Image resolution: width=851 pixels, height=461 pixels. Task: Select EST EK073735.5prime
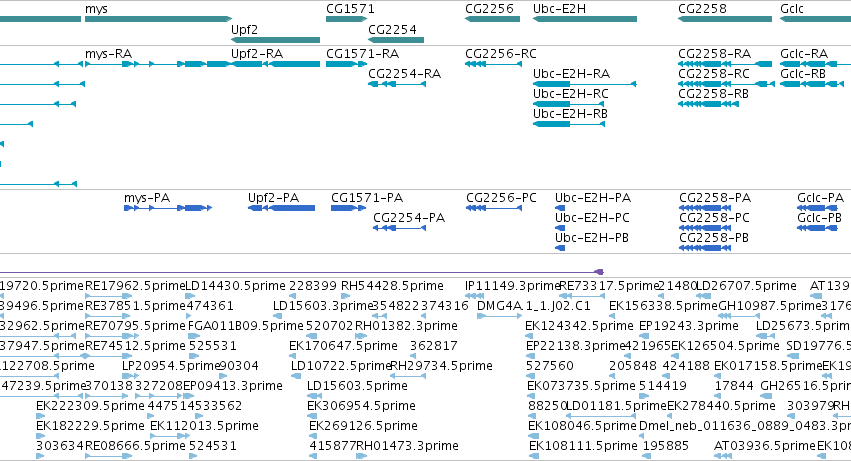coord(581,386)
